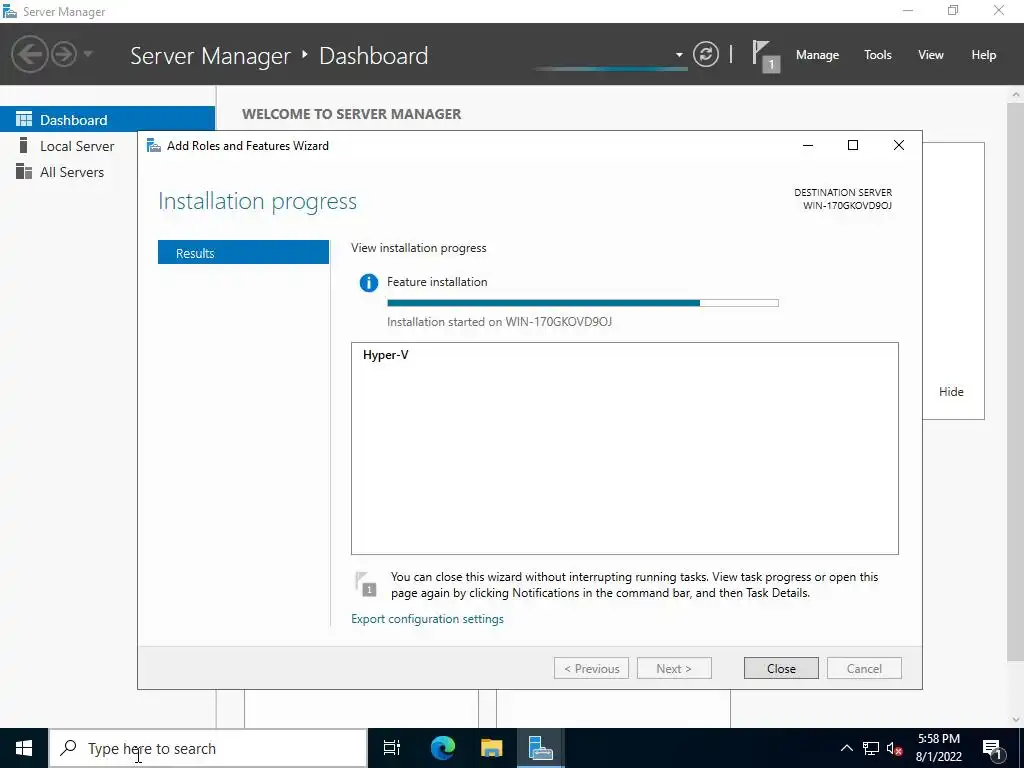Open the navigation history dropdown arrow
The height and width of the screenshot is (768, 1024).
88,54
